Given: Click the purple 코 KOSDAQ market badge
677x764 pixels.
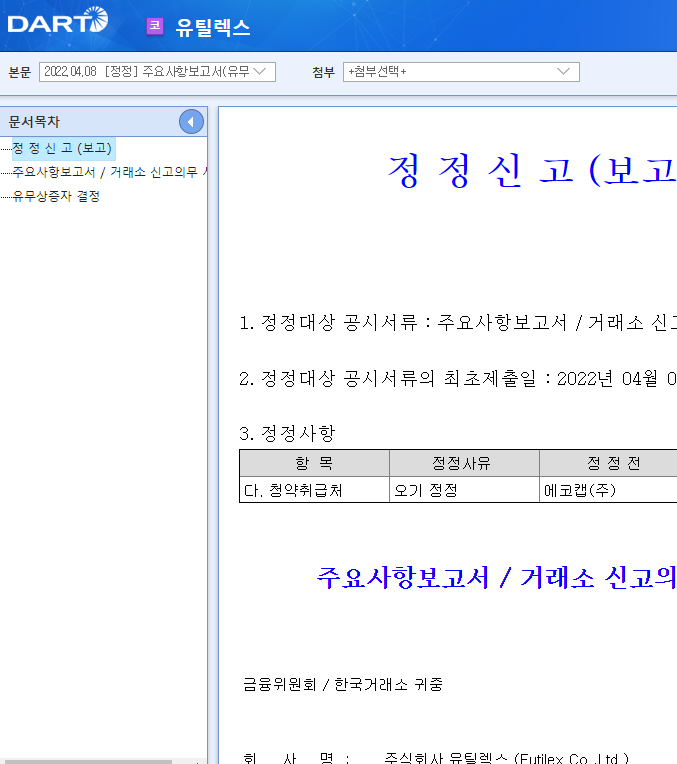Looking at the screenshot, I should [155, 26].
